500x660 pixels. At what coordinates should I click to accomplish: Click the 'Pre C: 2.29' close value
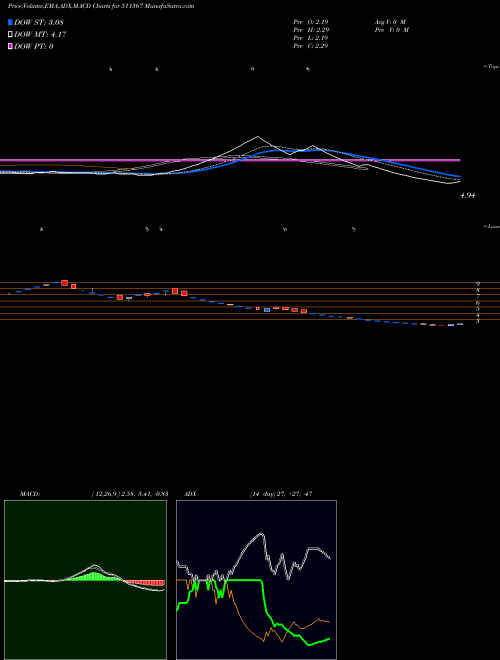click(x=311, y=46)
